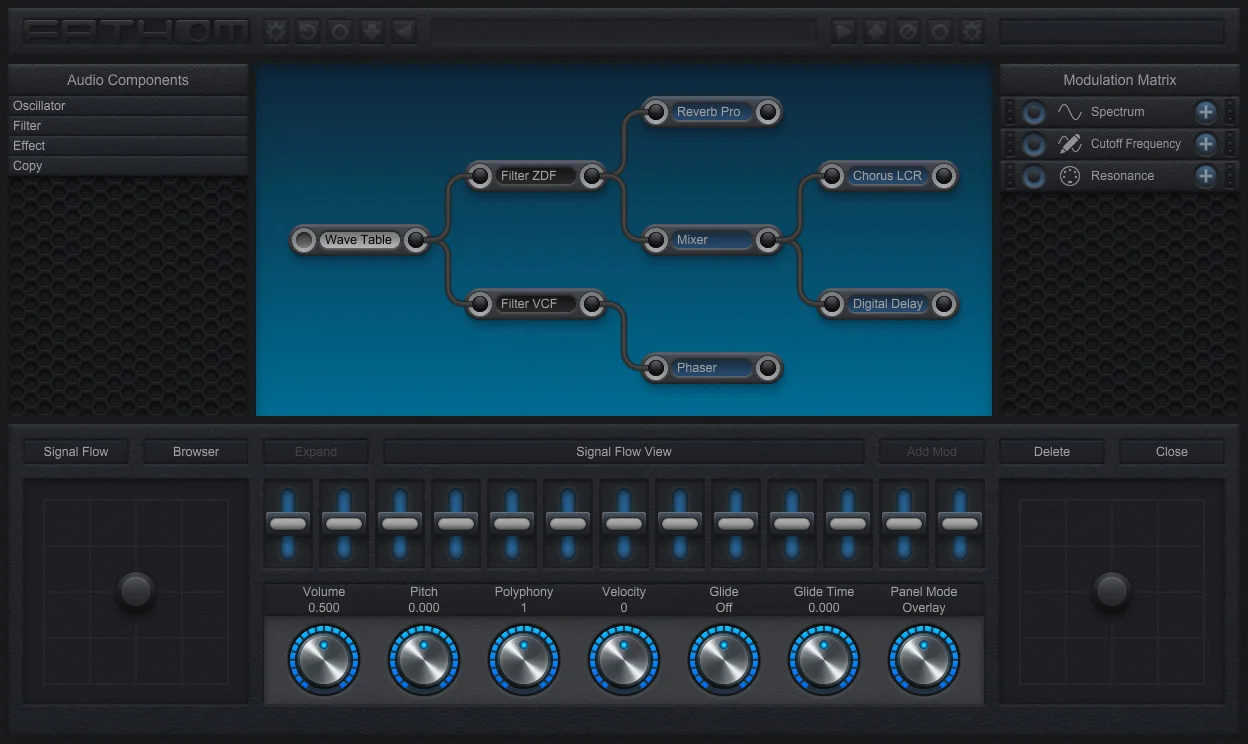Image resolution: width=1248 pixels, height=744 pixels.
Task: Expand Cutoff Frequency row with its plus button
Action: click(1206, 144)
